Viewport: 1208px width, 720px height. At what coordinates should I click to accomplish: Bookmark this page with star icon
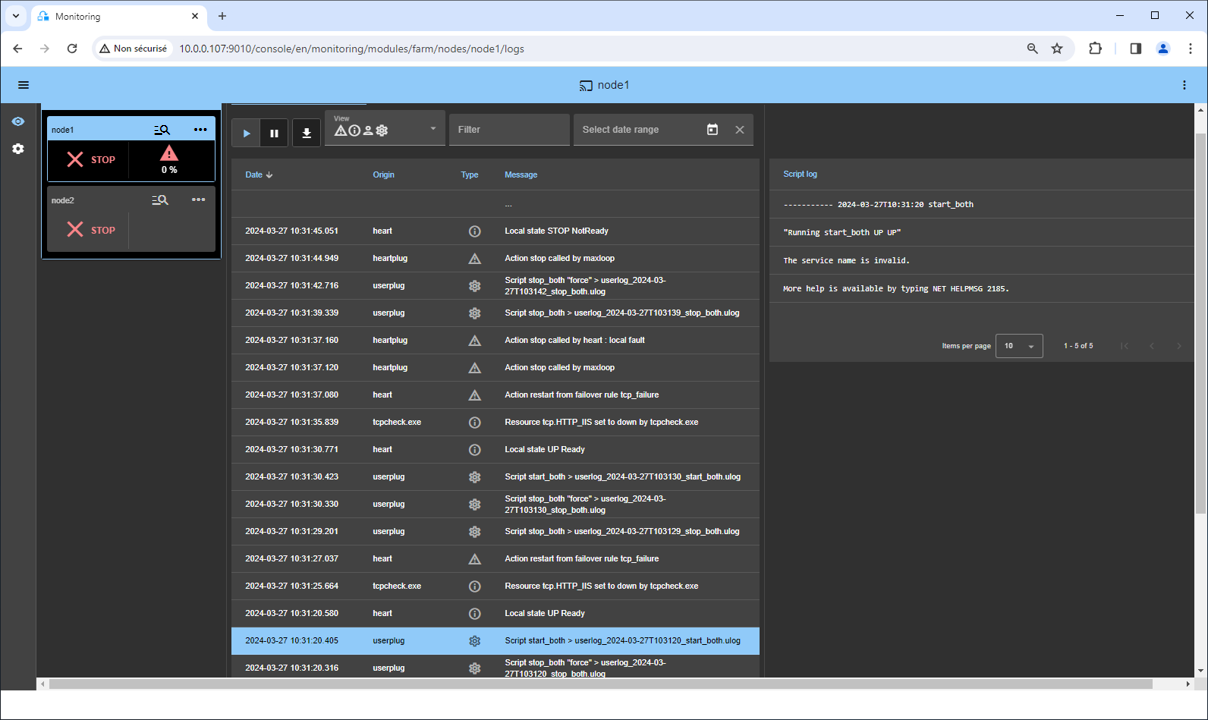pos(1057,48)
